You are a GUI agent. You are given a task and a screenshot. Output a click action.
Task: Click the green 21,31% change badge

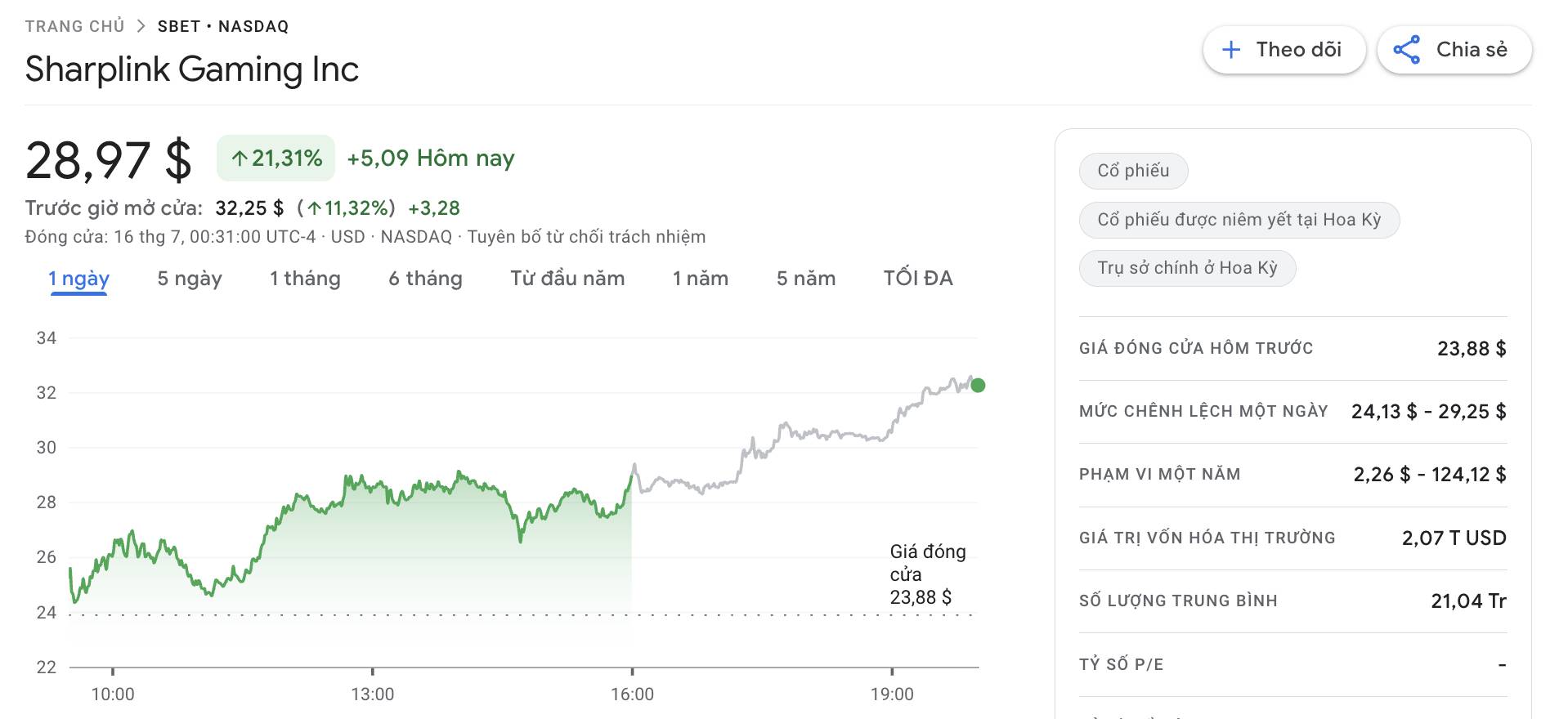click(276, 158)
